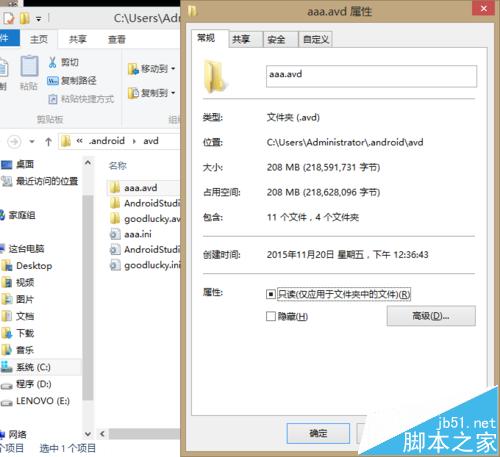Viewport: 500px width, 457px height.
Task: Click the avd breadcrumb segment
Action: pos(151,141)
